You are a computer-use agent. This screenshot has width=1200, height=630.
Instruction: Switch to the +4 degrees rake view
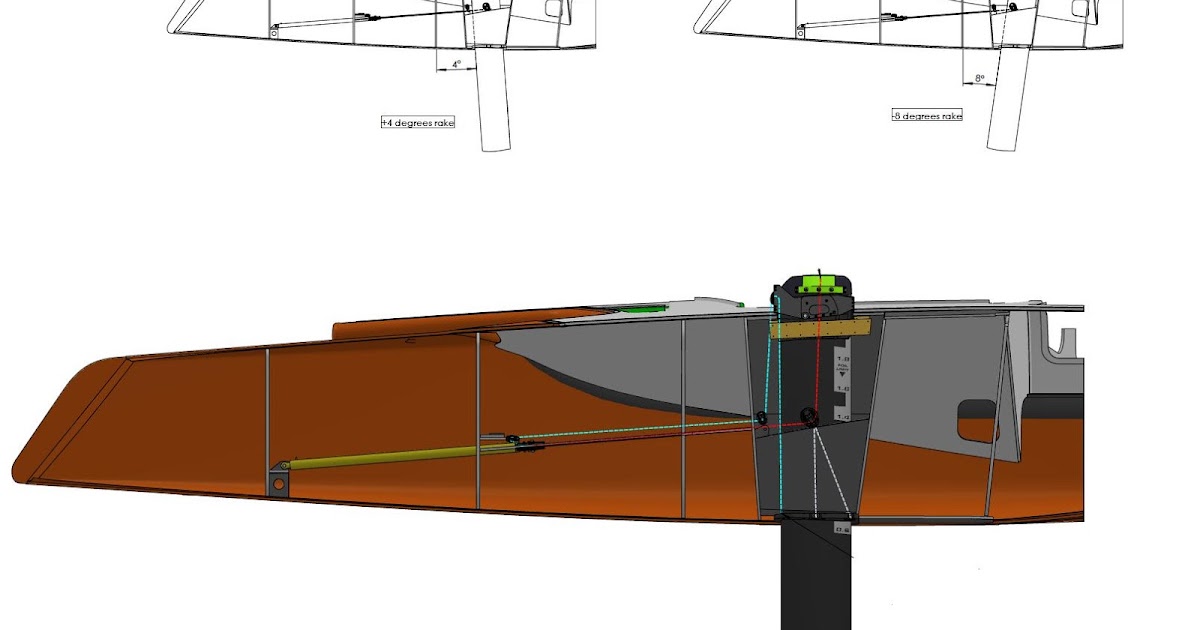(420, 121)
